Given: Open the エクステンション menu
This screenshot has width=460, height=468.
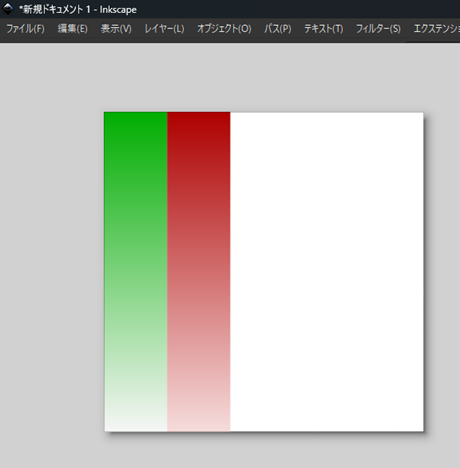Looking at the screenshot, I should pos(436,29).
